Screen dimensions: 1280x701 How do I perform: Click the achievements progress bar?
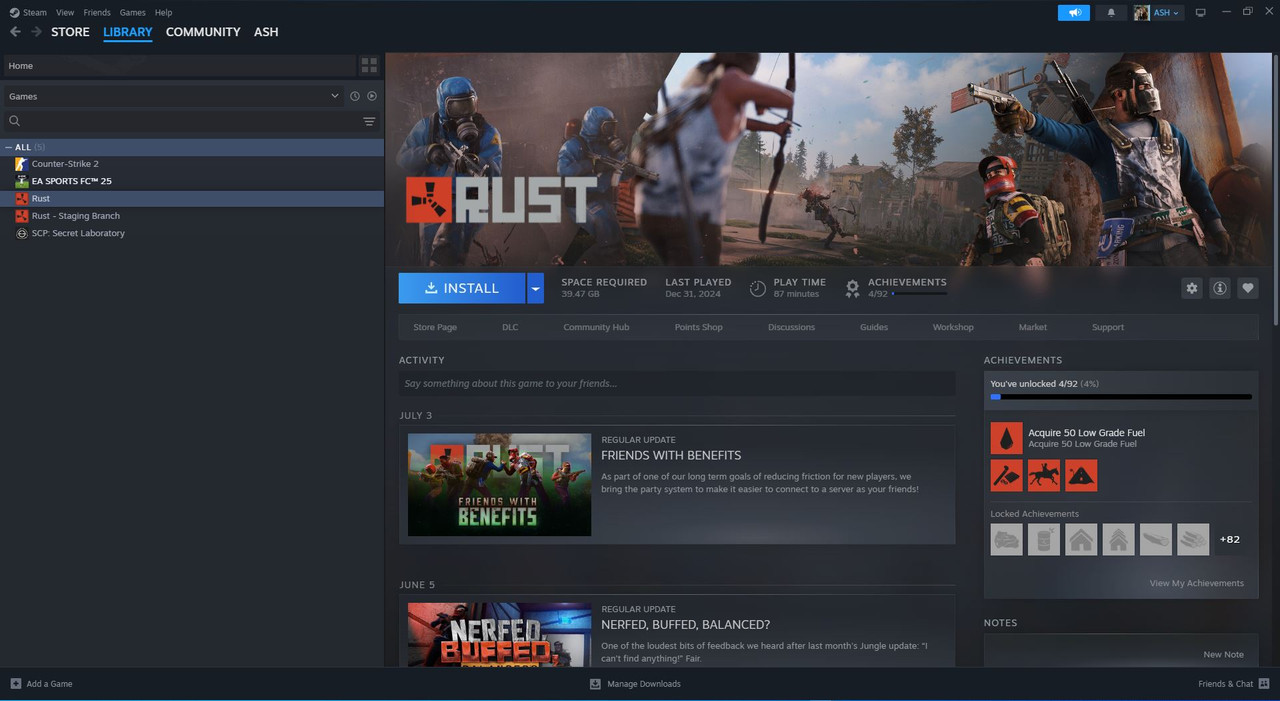(x=1121, y=397)
